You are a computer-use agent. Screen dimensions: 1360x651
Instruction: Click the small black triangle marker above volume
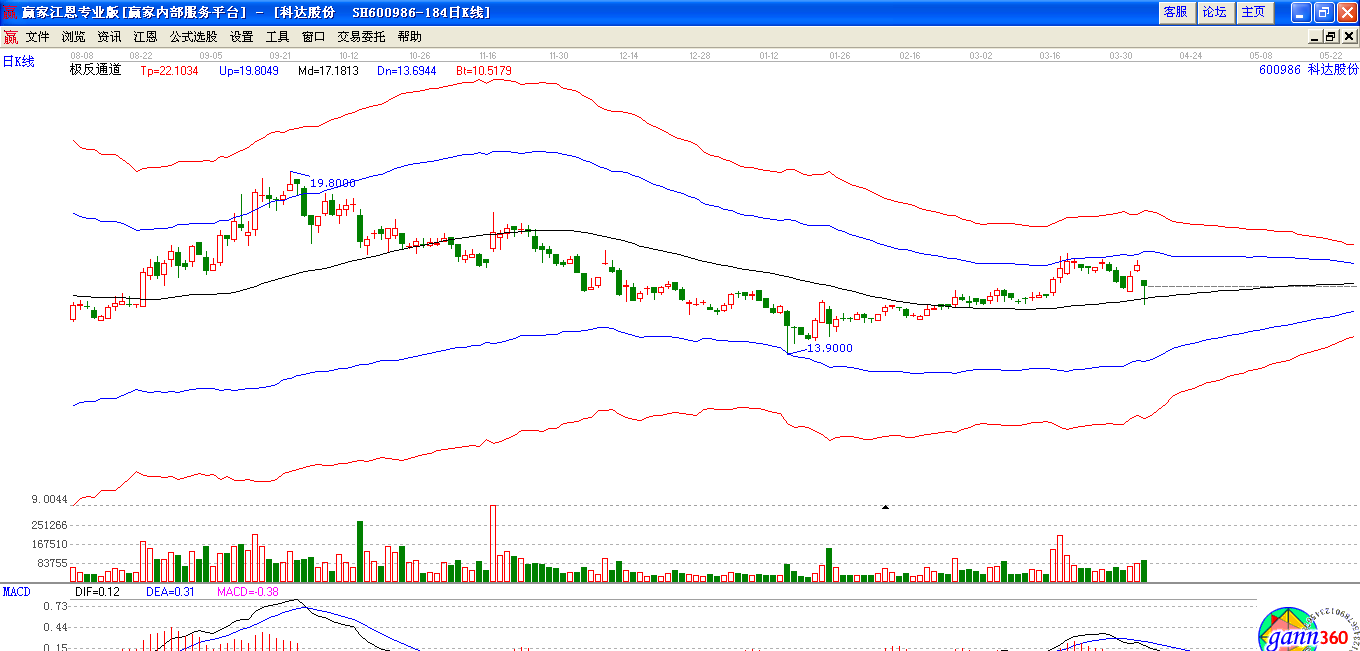tap(885, 508)
